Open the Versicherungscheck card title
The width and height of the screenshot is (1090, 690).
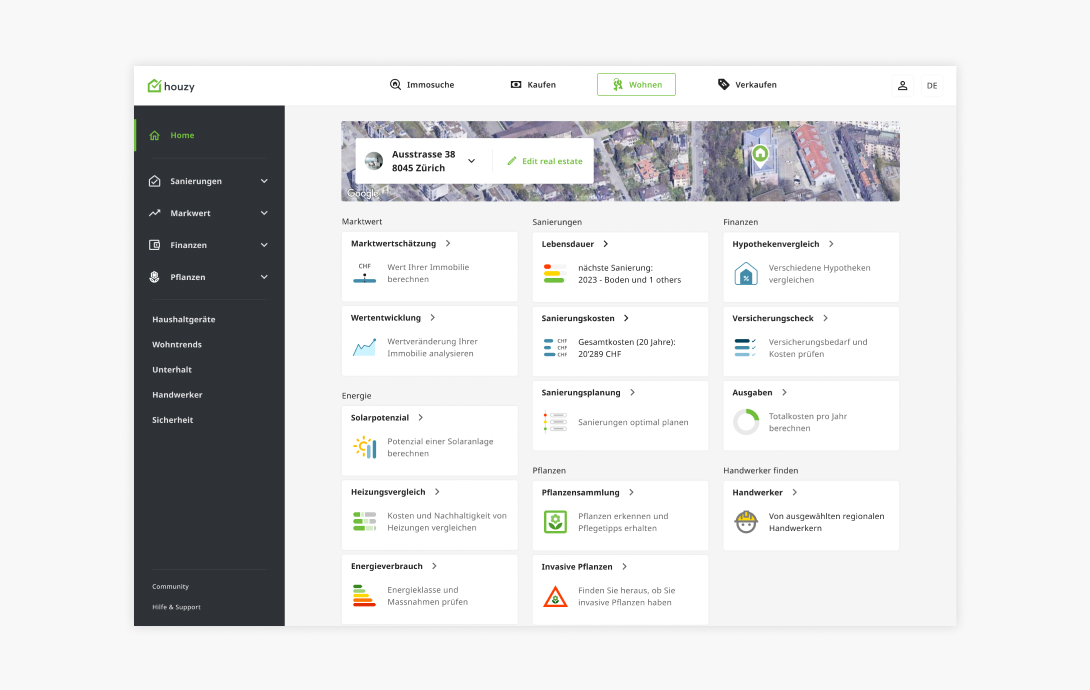click(772, 318)
